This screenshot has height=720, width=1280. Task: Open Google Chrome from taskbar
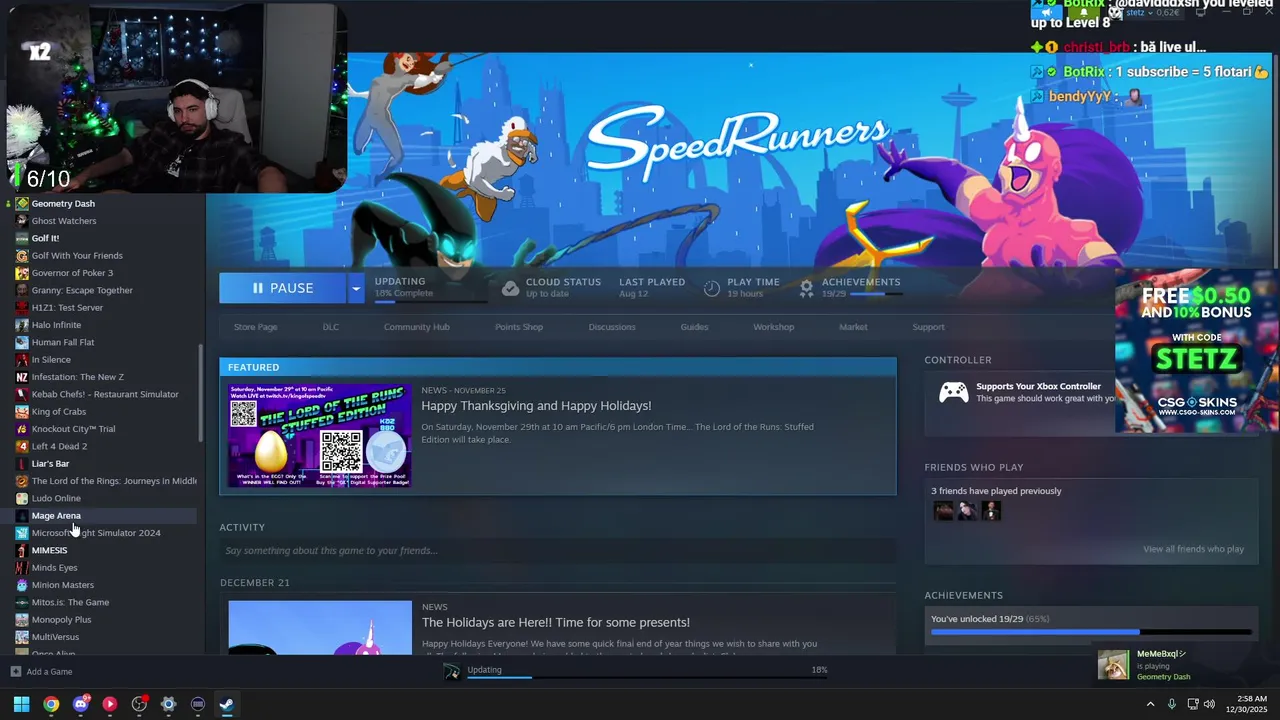coord(51,704)
